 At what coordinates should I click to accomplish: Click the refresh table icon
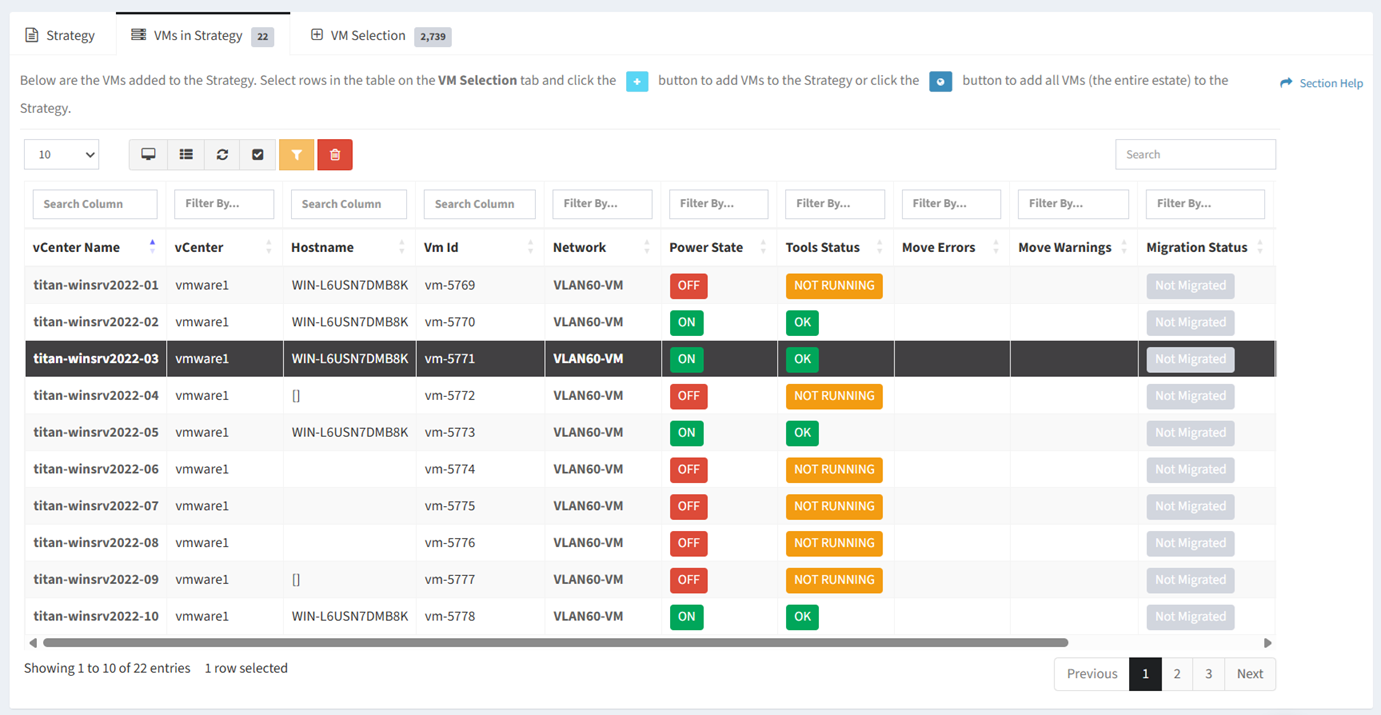[222, 155]
